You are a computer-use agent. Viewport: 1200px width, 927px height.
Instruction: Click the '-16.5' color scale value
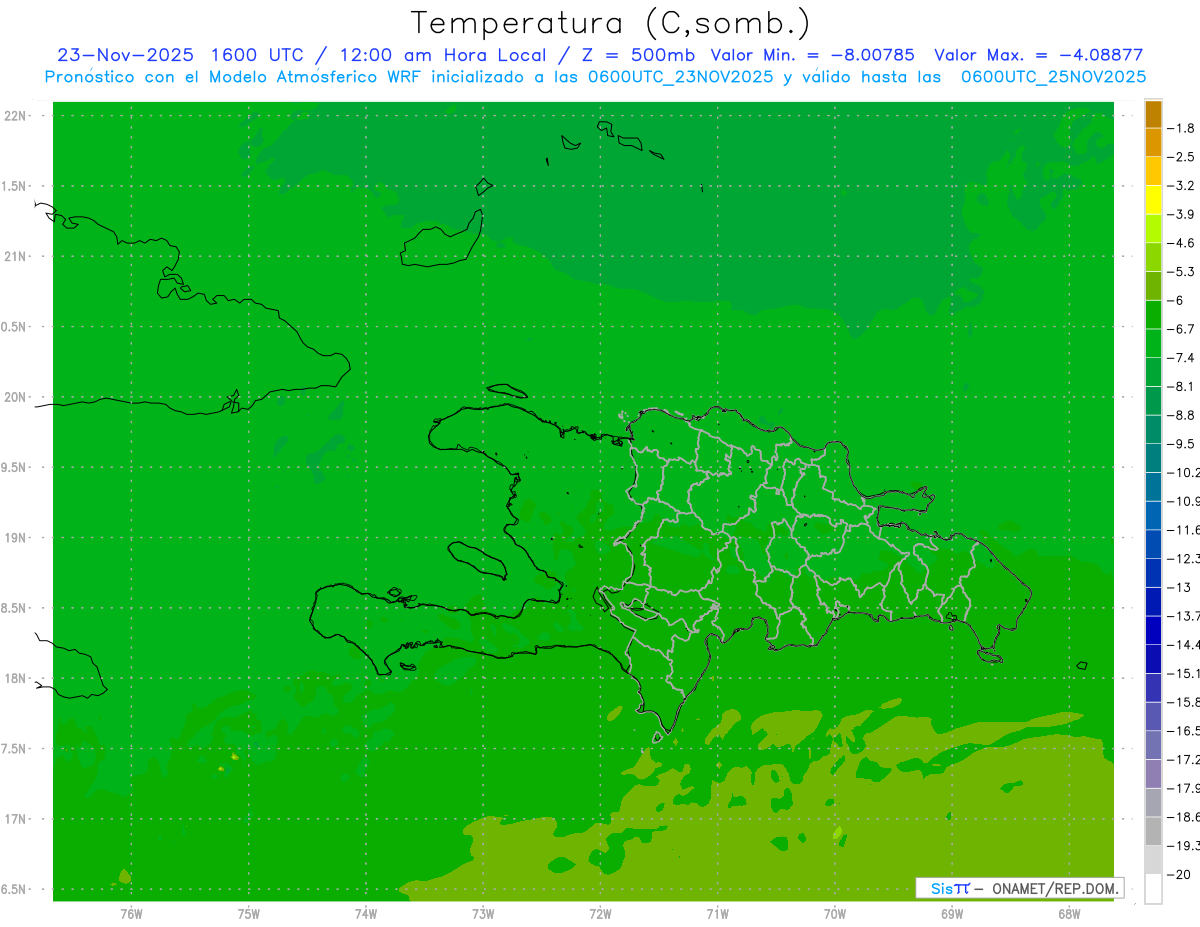[x=1184, y=731]
